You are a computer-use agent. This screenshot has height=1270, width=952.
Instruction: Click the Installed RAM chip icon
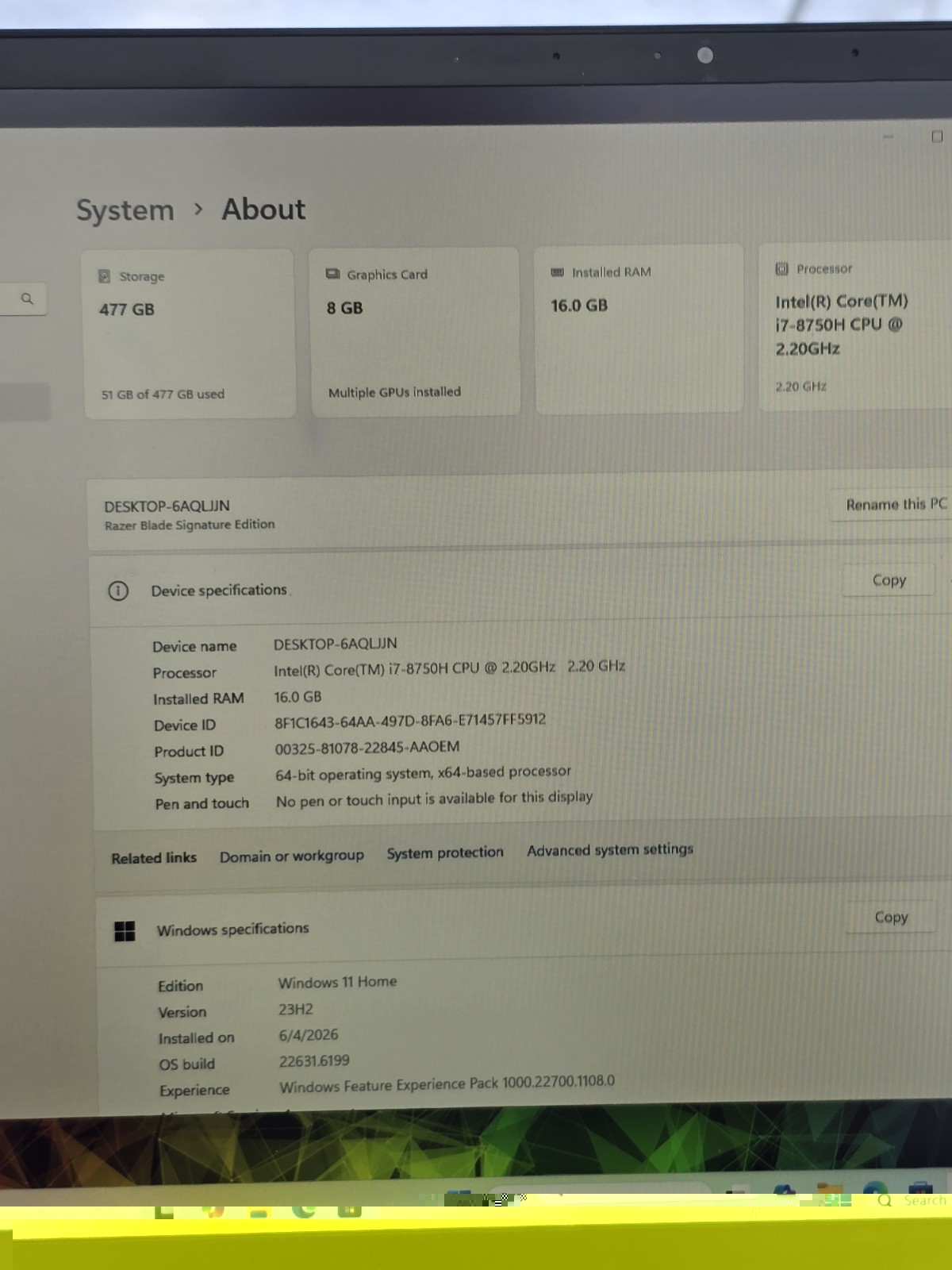(x=558, y=272)
